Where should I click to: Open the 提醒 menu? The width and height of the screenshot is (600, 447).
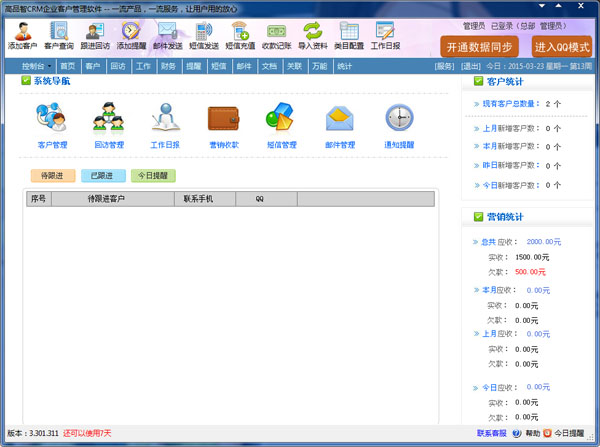tap(194, 66)
